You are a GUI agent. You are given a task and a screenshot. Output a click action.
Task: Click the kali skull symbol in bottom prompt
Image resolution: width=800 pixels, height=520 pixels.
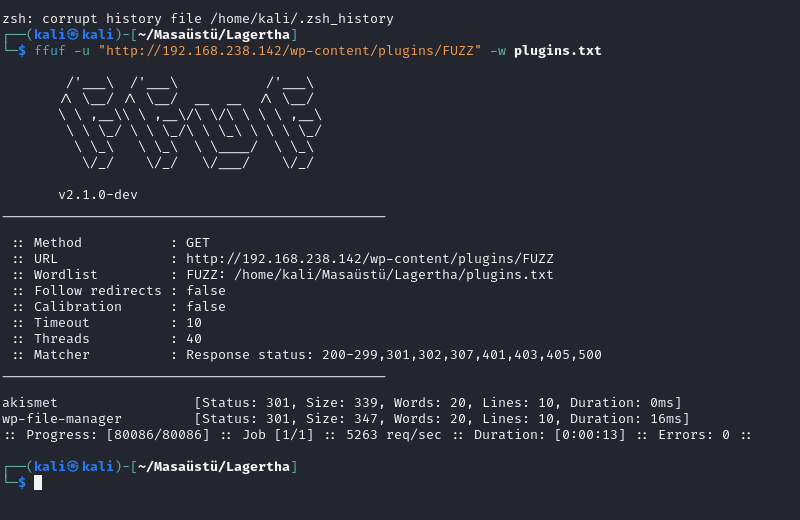coord(73,466)
